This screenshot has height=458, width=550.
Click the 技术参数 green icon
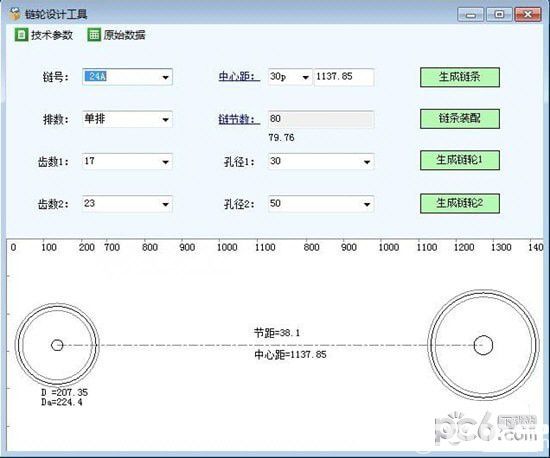tap(21, 35)
